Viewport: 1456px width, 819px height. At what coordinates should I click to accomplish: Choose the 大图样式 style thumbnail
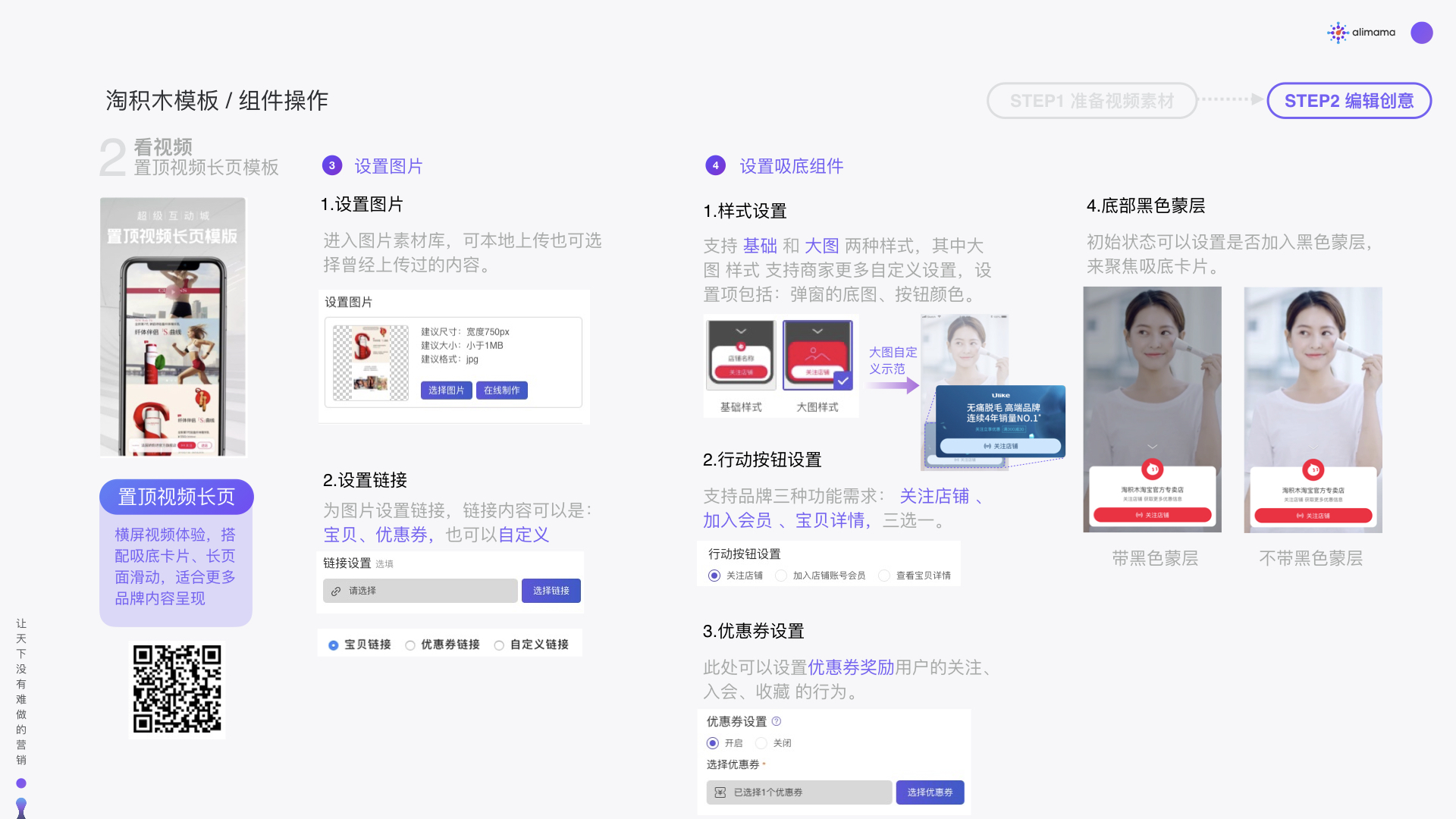pyautogui.click(x=817, y=355)
